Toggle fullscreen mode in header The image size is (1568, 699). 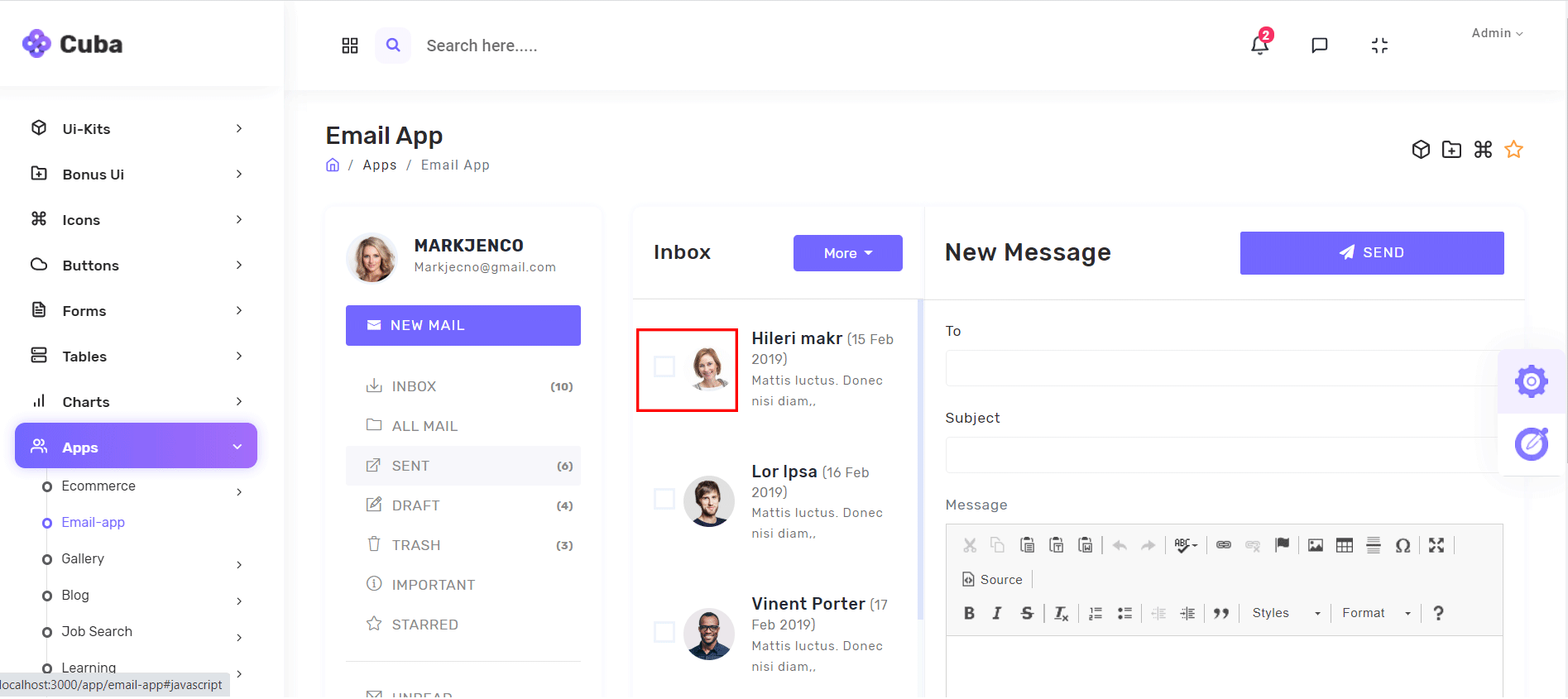pos(1379,45)
